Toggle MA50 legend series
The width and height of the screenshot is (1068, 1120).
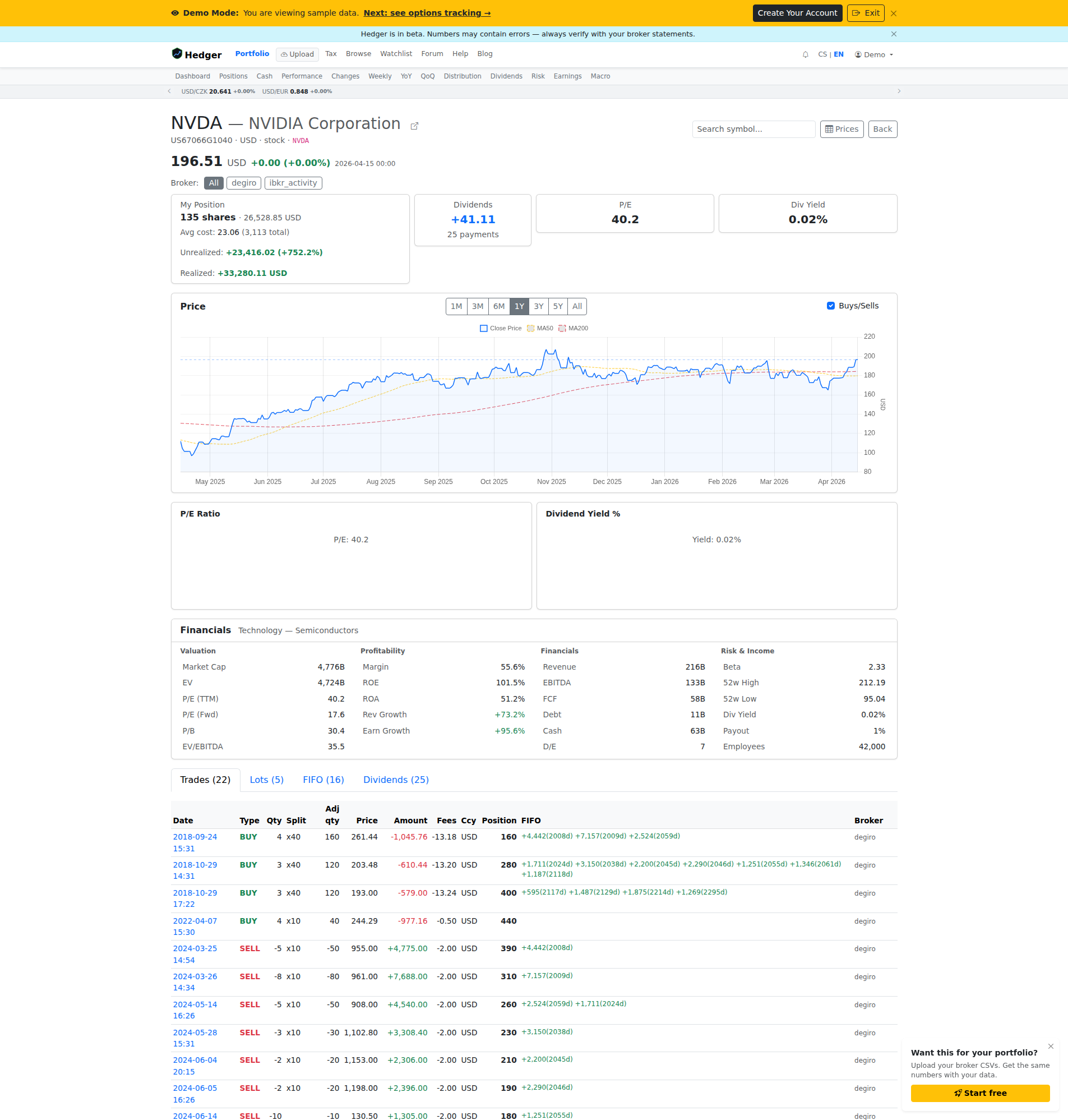[540, 329]
